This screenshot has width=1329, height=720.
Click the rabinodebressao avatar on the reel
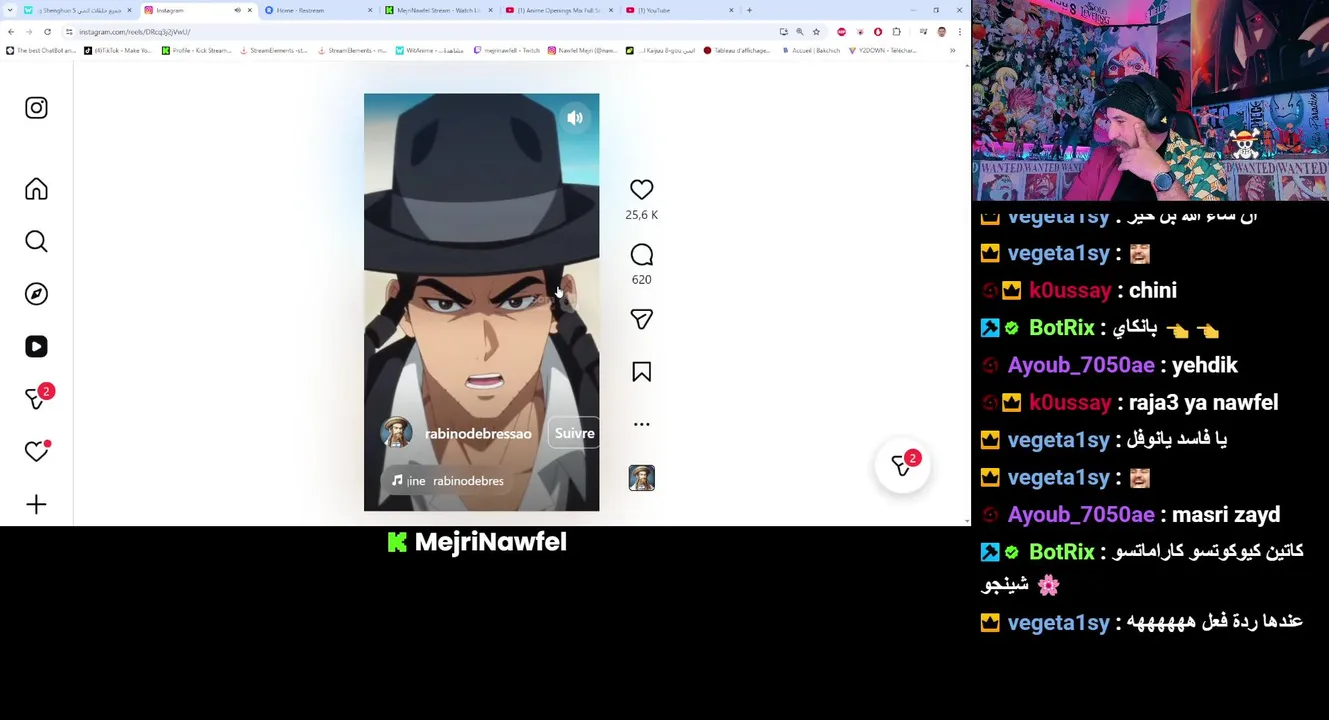pyautogui.click(x=397, y=433)
